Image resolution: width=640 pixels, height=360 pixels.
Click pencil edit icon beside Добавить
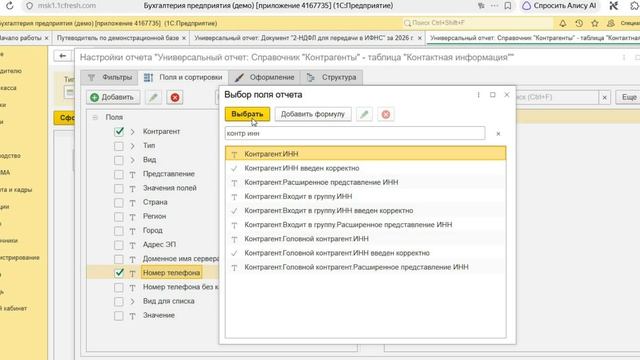[153, 97]
